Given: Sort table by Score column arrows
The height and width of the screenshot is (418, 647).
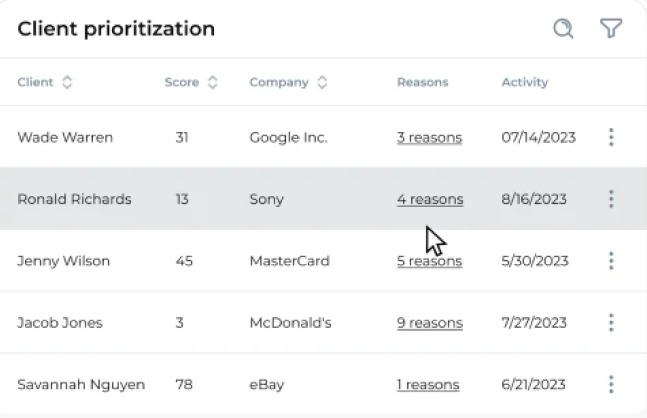Looking at the screenshot, I should tap(213, 82).
